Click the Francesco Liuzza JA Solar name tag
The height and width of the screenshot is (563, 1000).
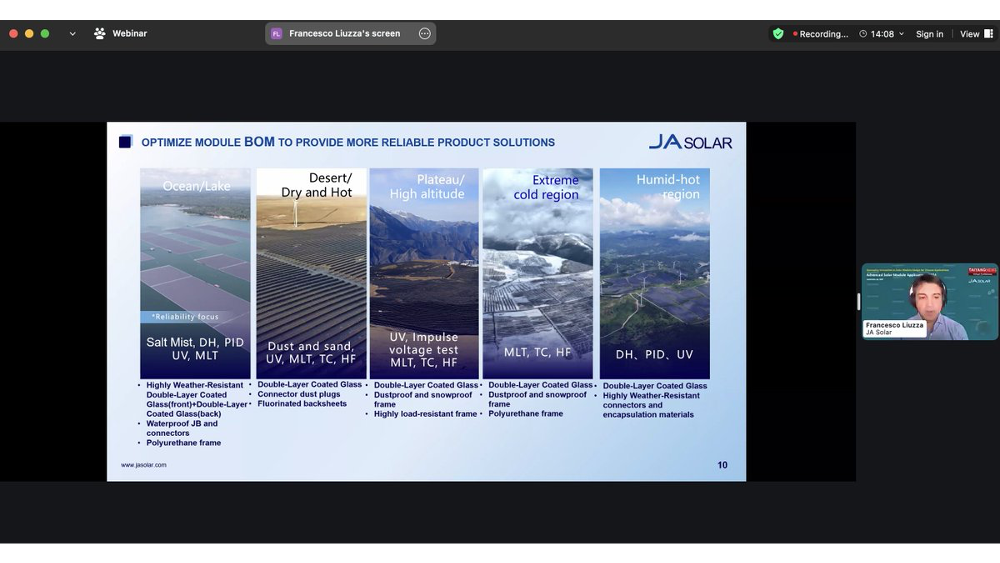pos(894,328)
